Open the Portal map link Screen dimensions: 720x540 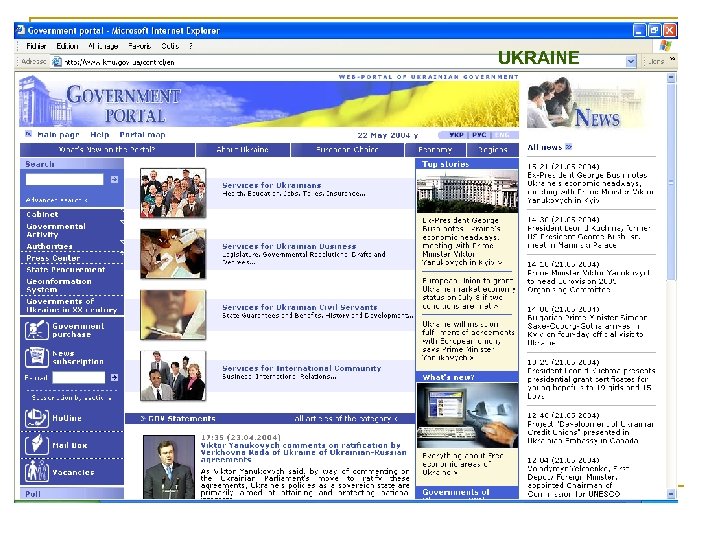tap(142, 135)
